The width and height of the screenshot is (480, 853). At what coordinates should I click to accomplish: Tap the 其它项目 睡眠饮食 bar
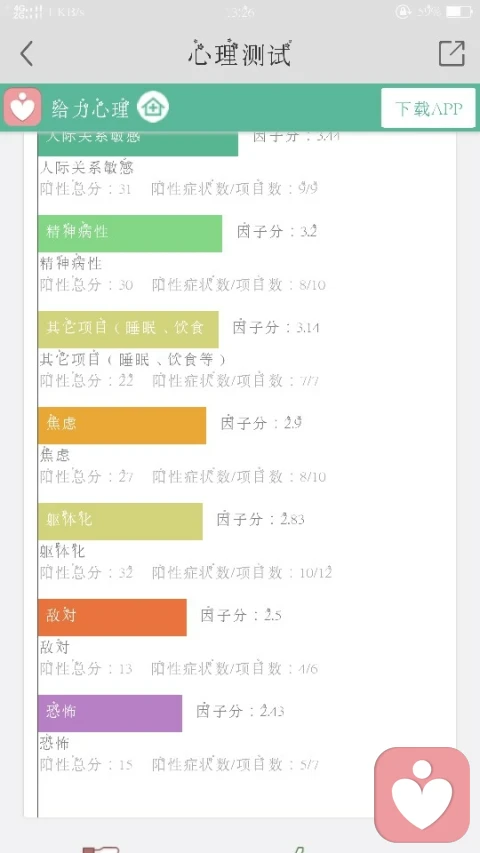128,329
